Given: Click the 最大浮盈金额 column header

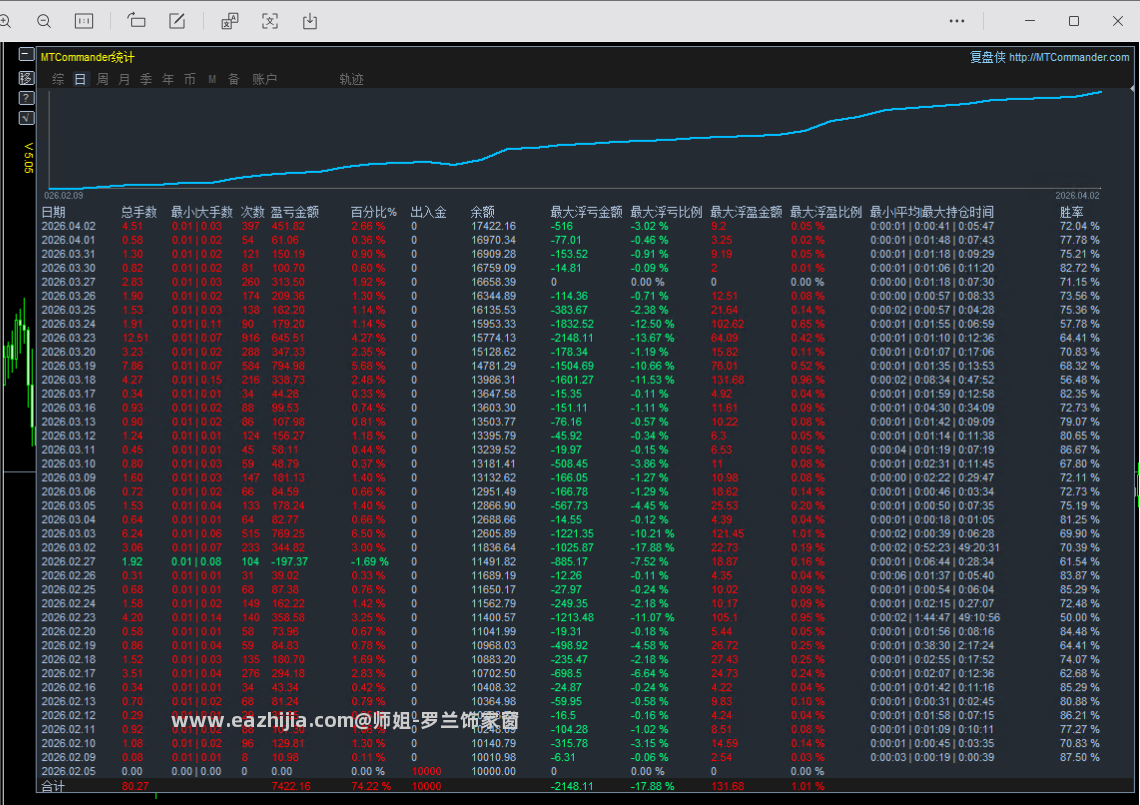Looking at the screenshot, I should click(x=746, y=212).
